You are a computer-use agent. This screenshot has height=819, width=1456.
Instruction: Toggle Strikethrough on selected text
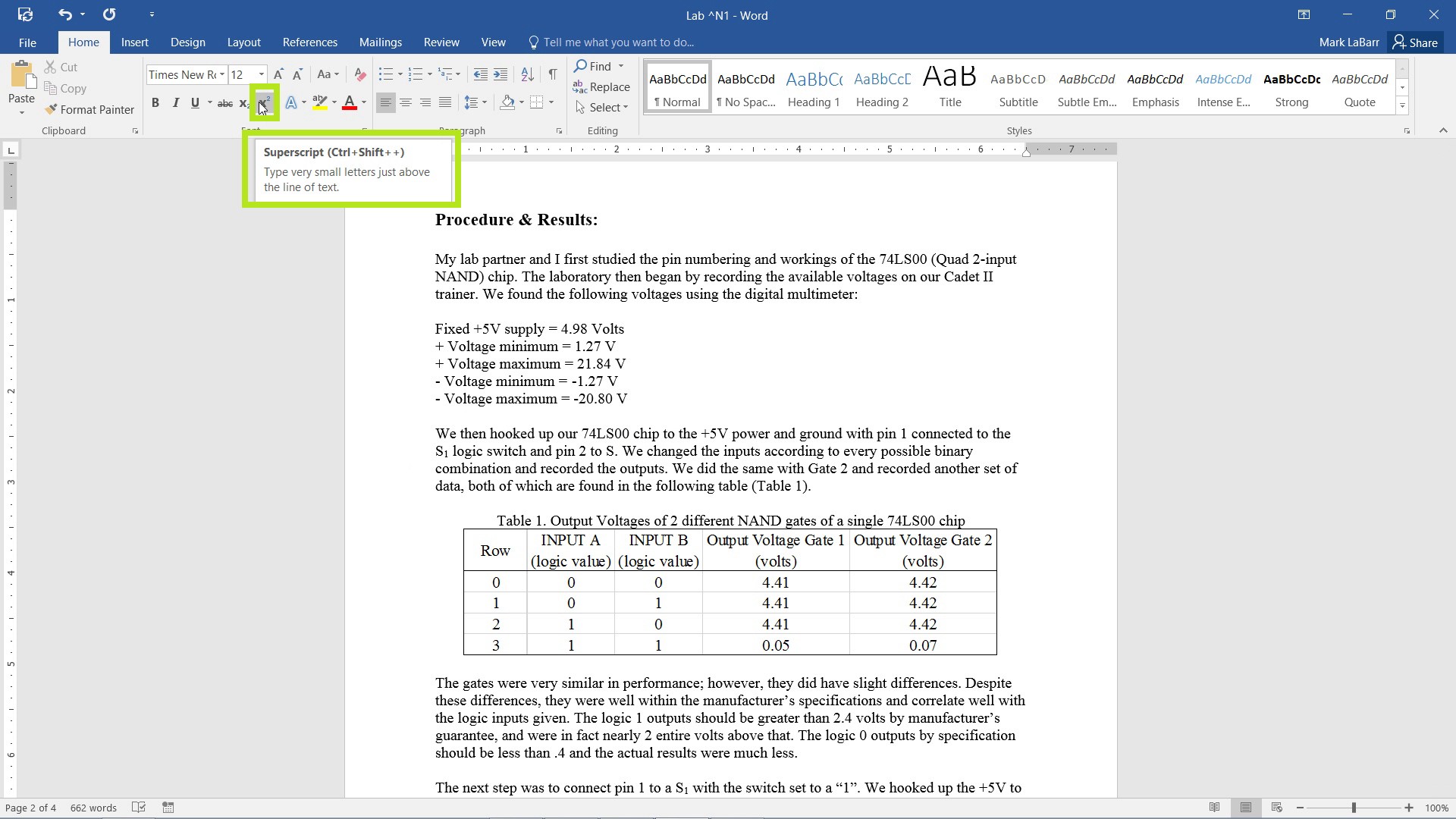[225, 103]
